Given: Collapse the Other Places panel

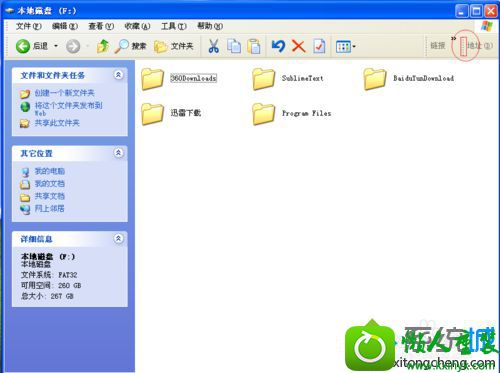Looking at the screenshot, I should 118,153.
